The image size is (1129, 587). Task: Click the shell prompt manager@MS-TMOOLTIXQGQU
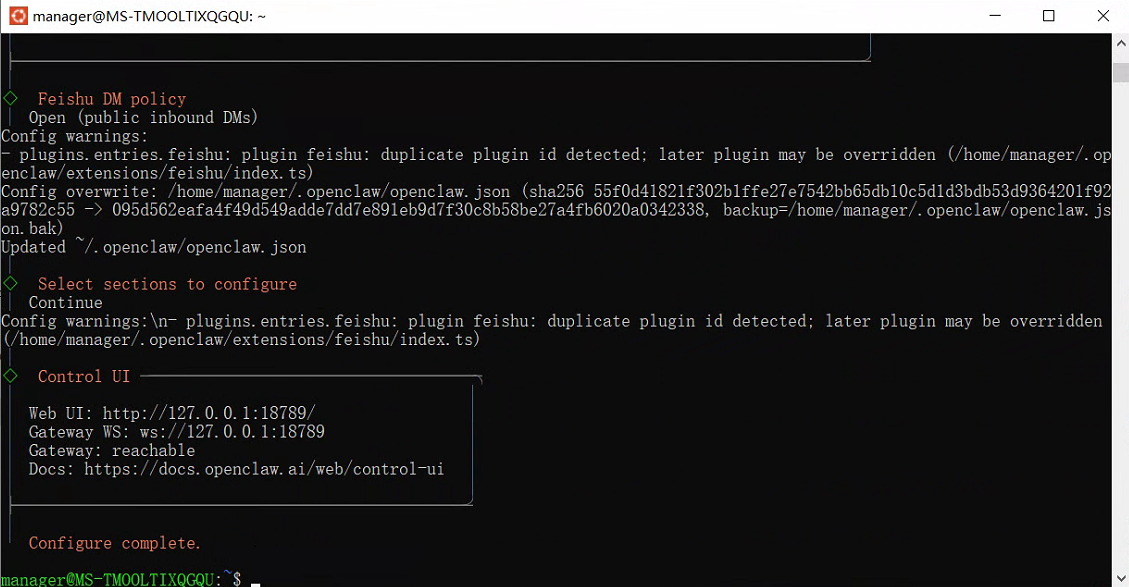coord(108,579)
